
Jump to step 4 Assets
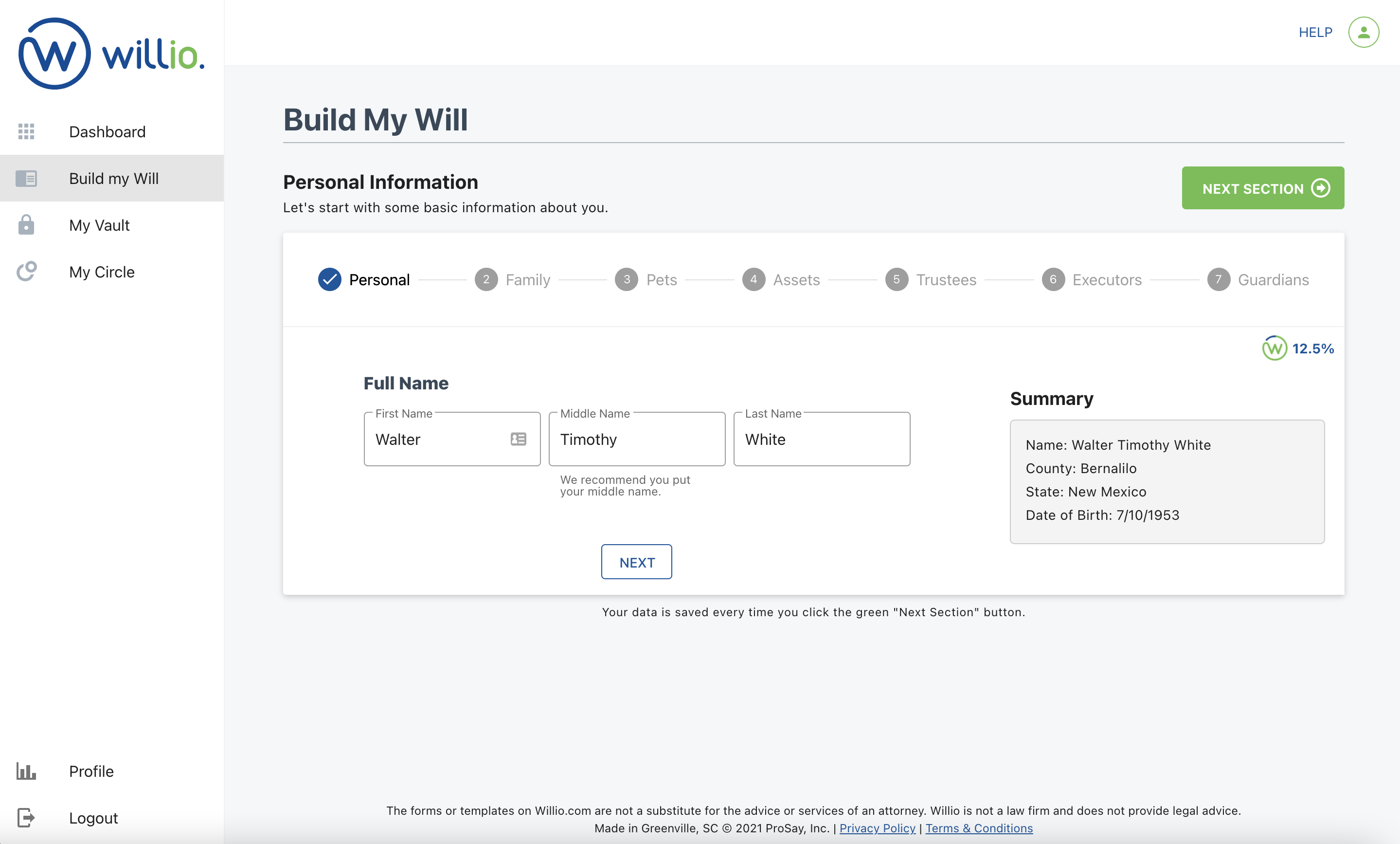pyautogui.click(x=781, y=279)
